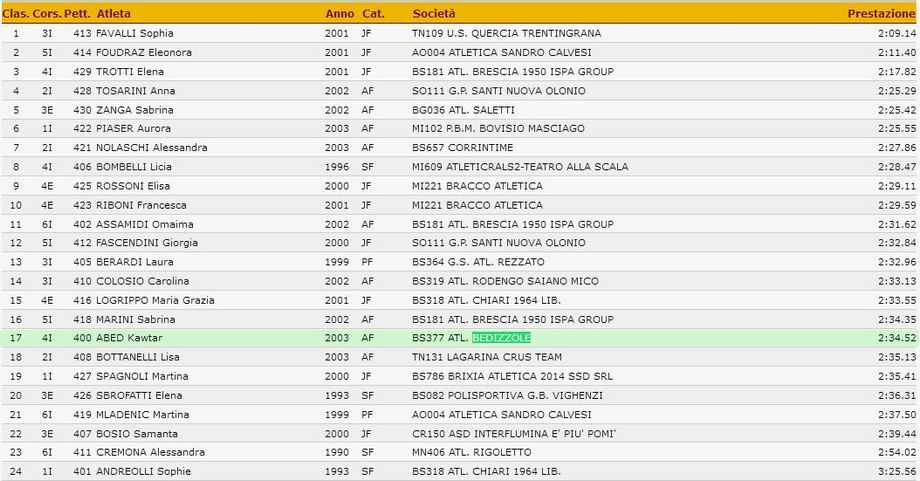920x481 pixels.
Task: Click club BS364 G.S. ATL. REZZATO
Action: [478, 262]
